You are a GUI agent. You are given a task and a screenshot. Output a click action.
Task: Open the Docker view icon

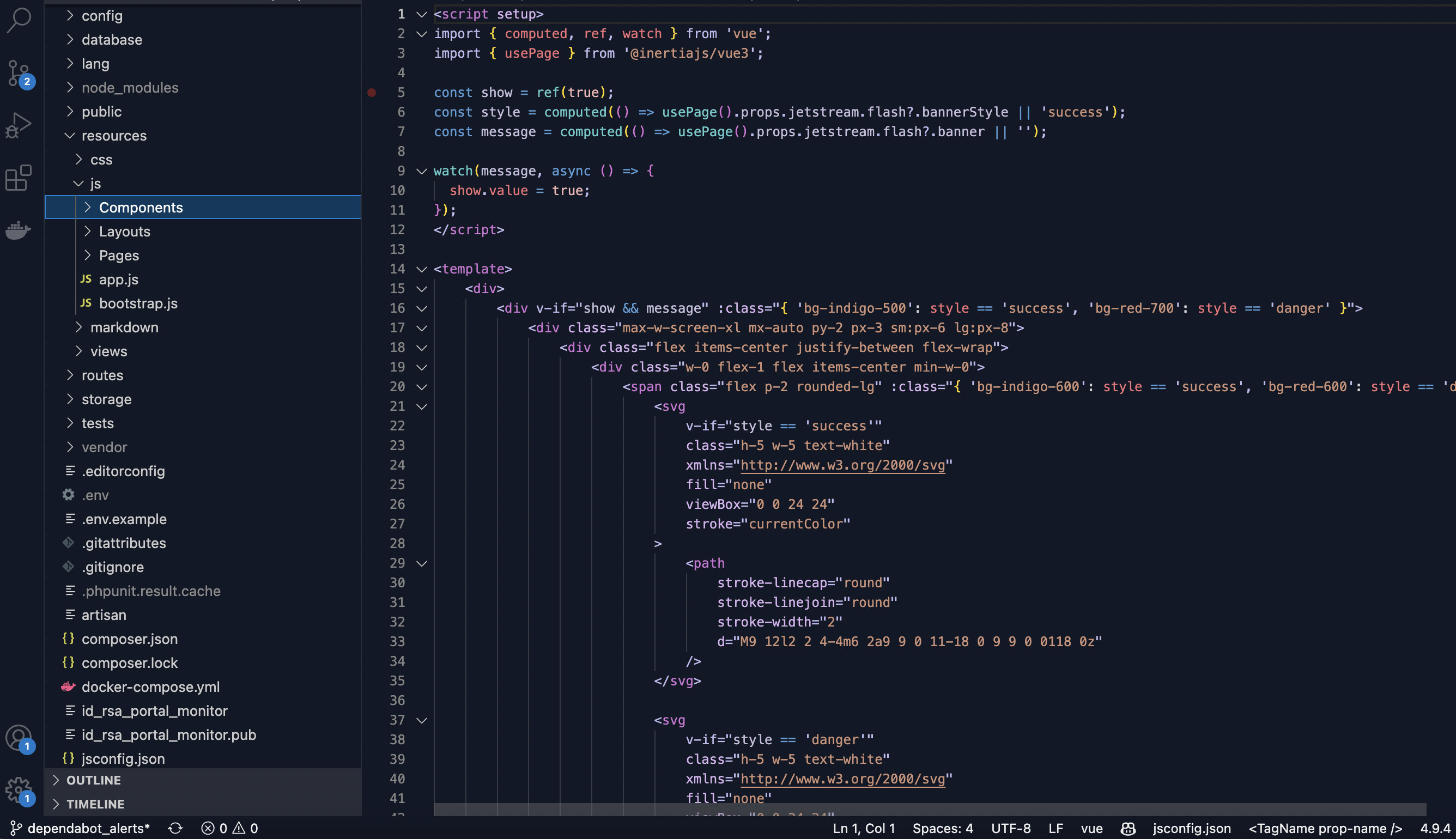(x=19, y=230)
